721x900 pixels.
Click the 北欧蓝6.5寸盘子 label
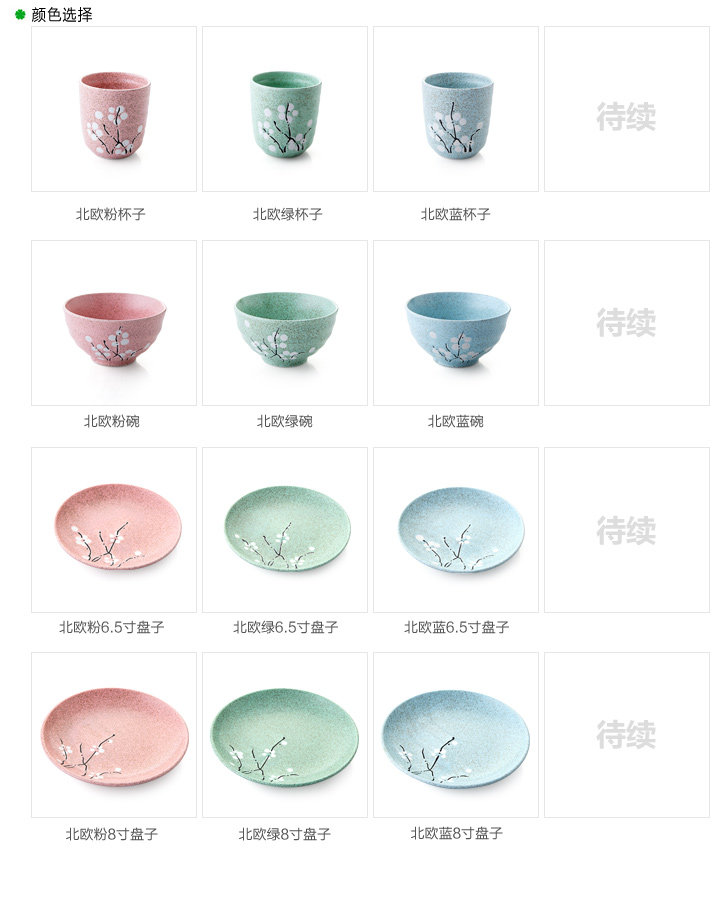click(x=456, y=627)
